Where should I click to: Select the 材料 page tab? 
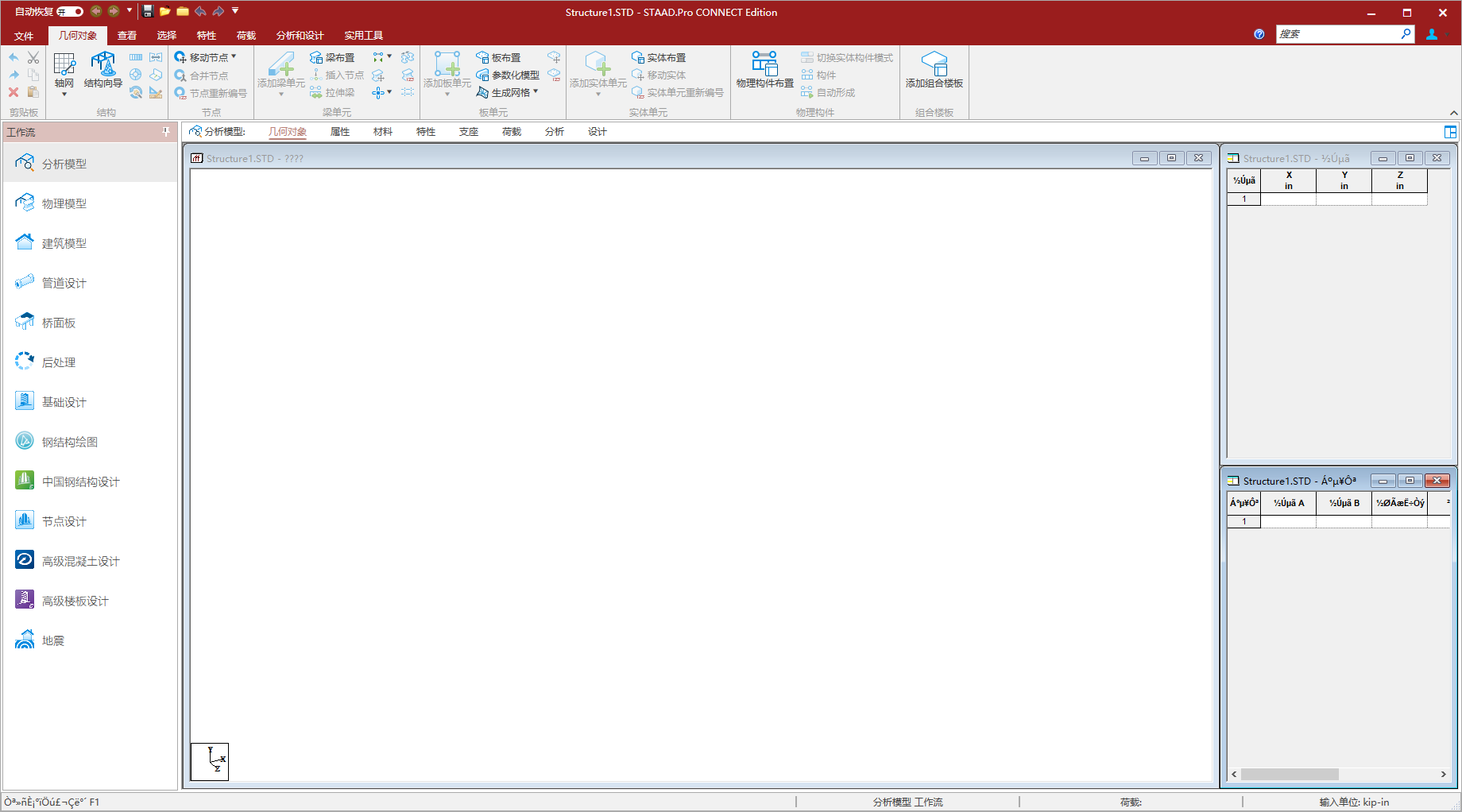pyautogui.click(x=383, y=132)
